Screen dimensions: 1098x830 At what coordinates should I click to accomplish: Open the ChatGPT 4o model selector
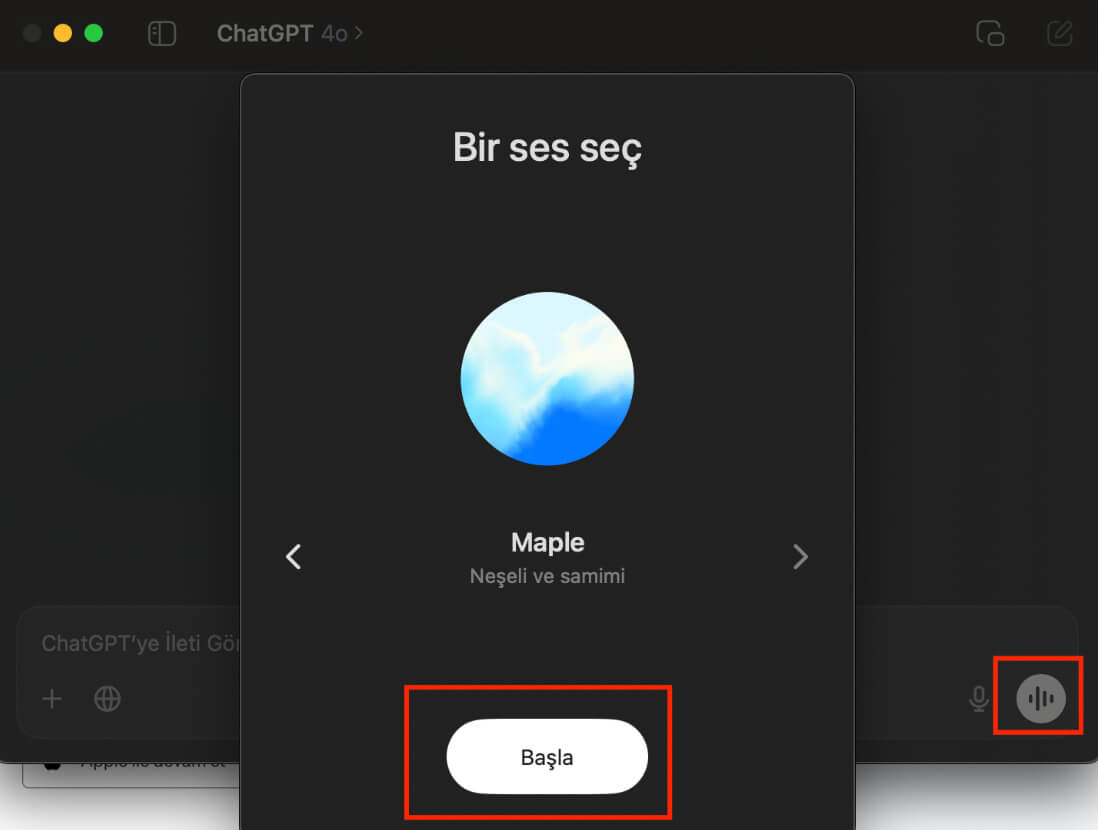[289, 33]
